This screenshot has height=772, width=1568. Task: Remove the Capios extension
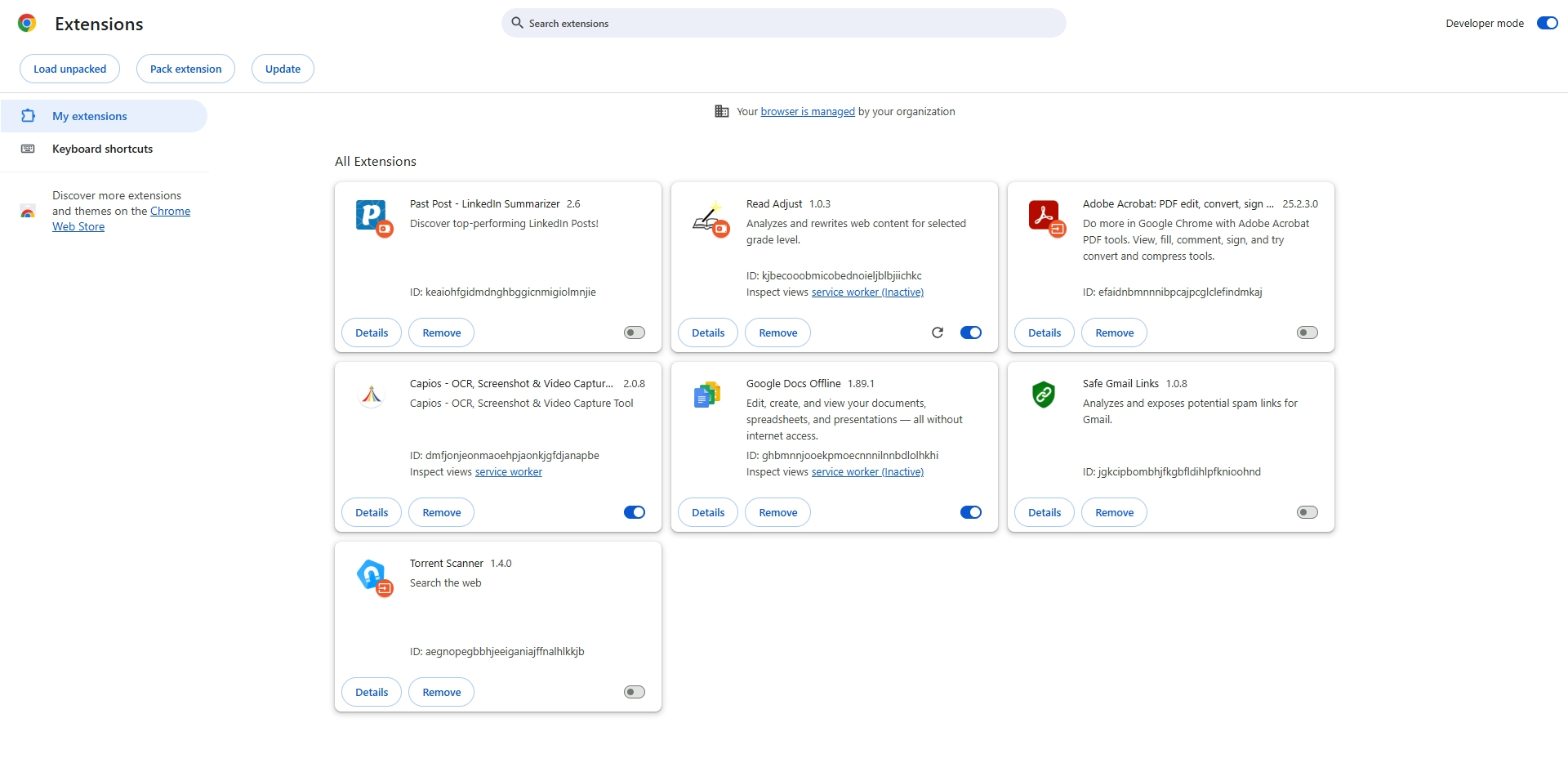coord(441,512)
